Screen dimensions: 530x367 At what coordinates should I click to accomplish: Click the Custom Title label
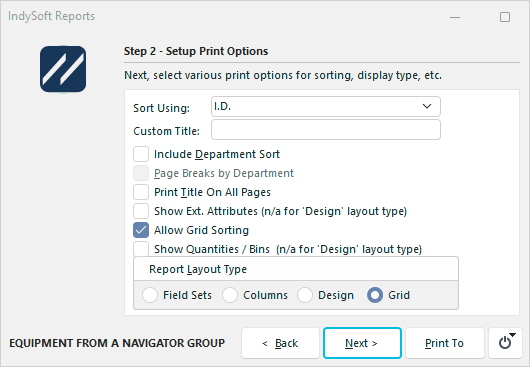(167, 131)
